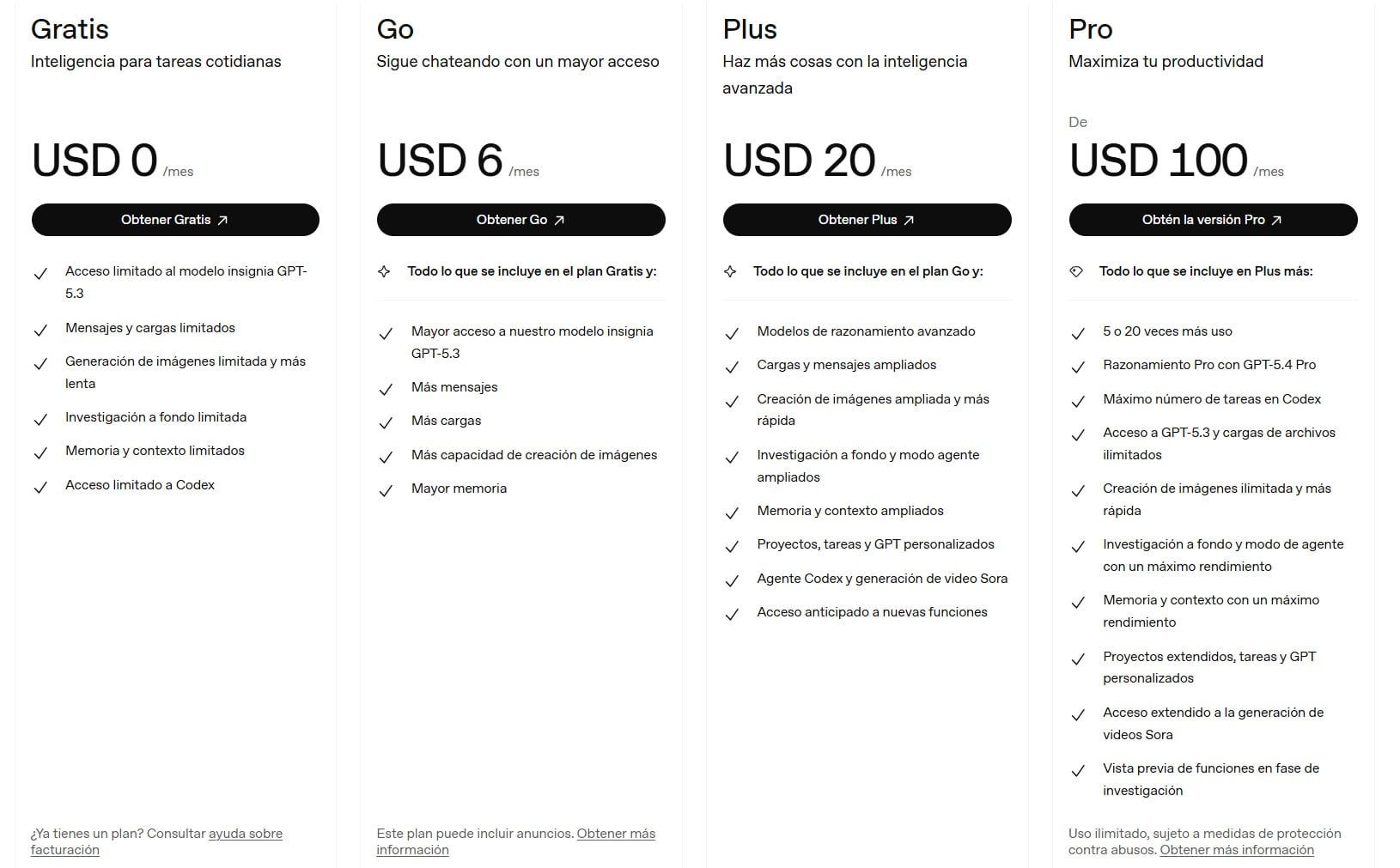Select the Obtener Gratis button
The width and height of the screenshot is (1400, 868).
coord(175,220)
